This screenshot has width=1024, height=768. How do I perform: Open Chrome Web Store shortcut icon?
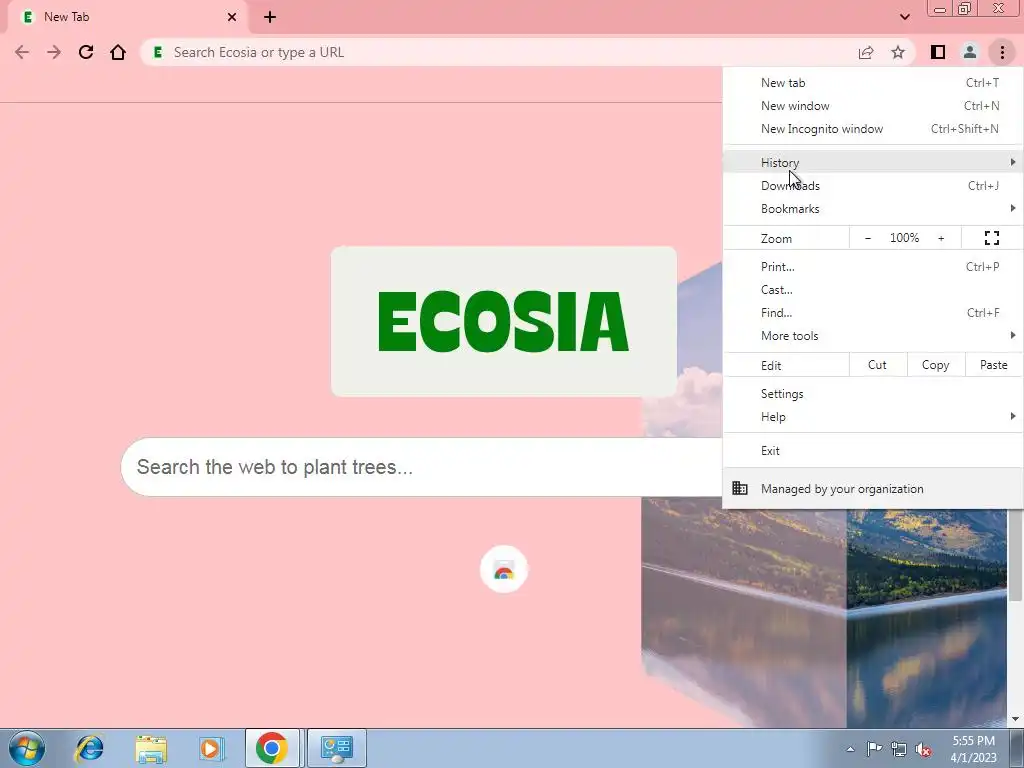(x=504, y=569)
